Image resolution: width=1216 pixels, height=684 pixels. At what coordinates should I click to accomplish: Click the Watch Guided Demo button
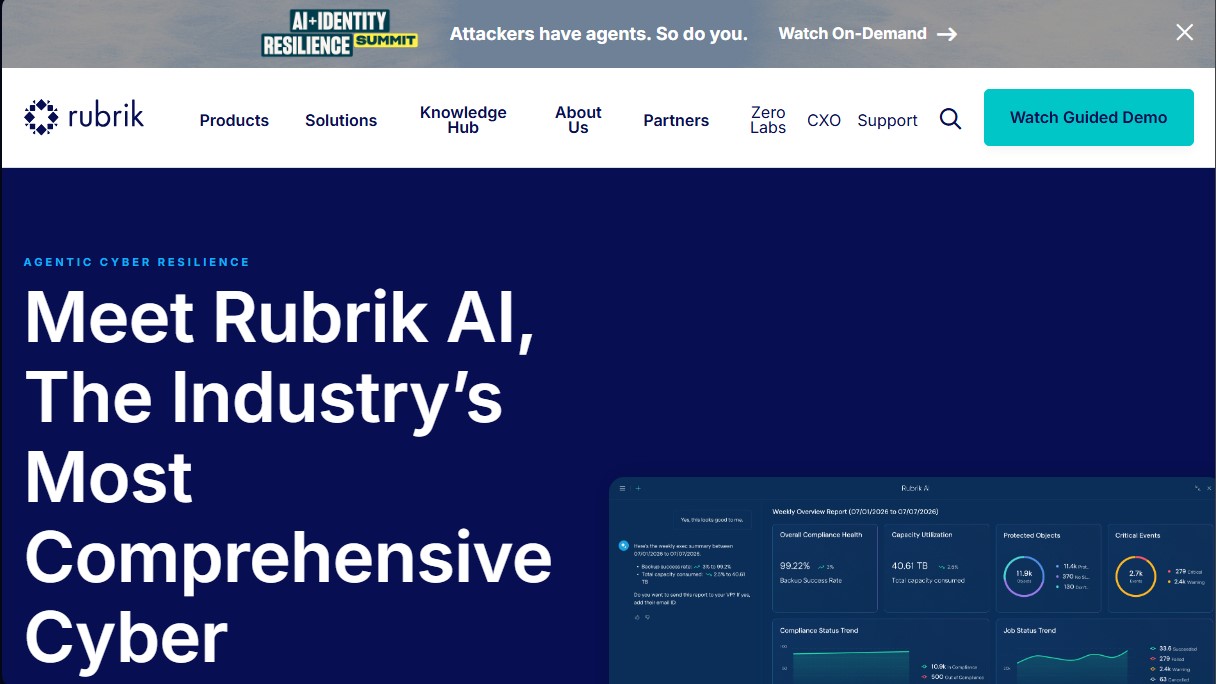pyautogui.click(x=1089, y=117)
